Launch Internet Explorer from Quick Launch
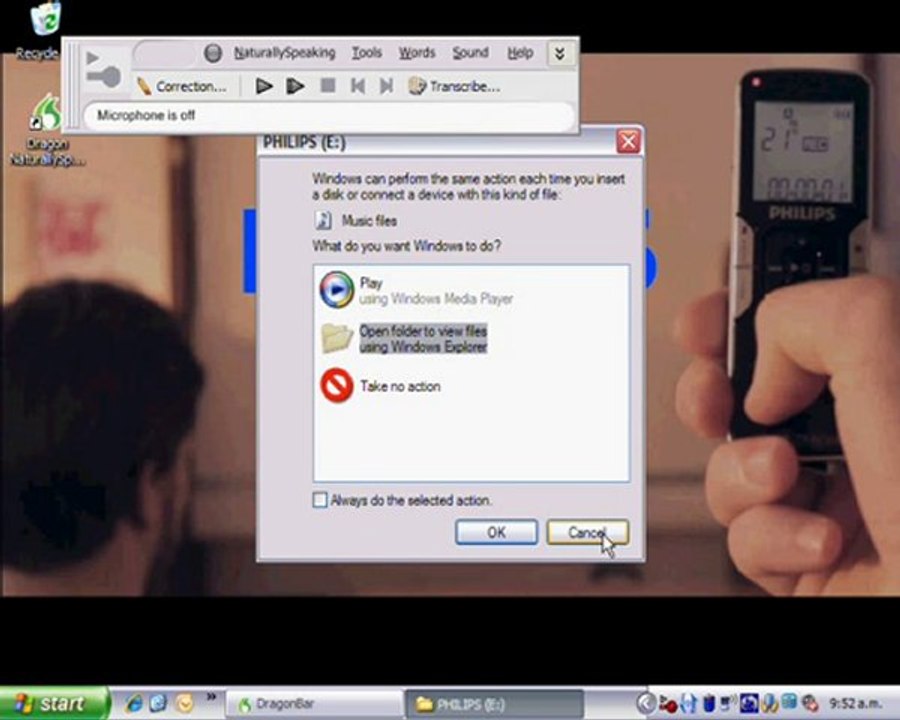The height and width of the screenshot is (720, 900). [134, 703]
